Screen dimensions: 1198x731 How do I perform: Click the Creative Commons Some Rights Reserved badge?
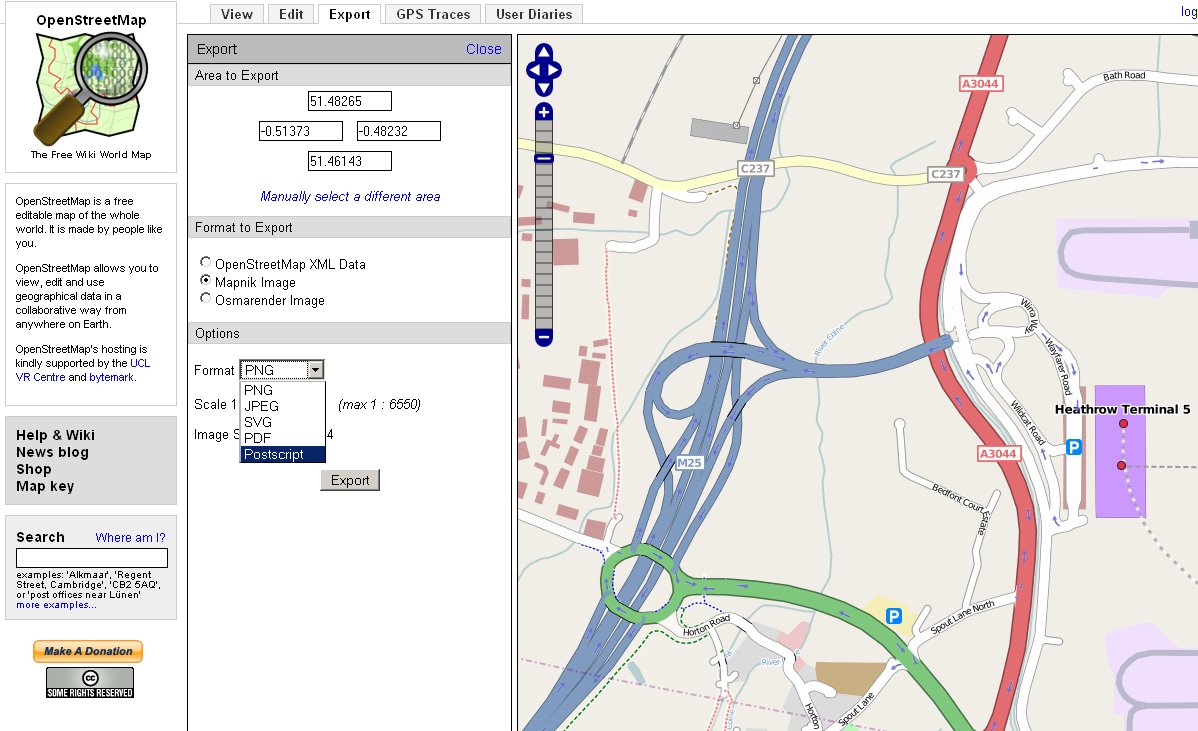[90, 683]
